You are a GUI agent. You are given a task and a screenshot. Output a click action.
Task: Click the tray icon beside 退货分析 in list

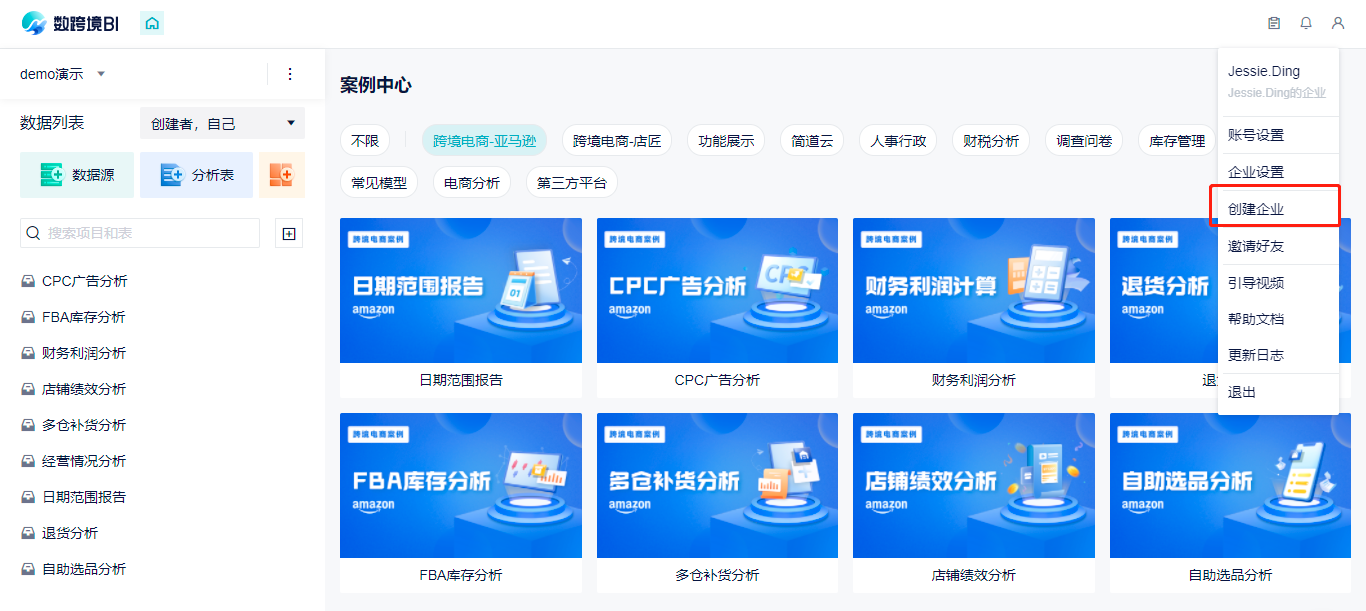pyautogui.click(x=28, y=534)
